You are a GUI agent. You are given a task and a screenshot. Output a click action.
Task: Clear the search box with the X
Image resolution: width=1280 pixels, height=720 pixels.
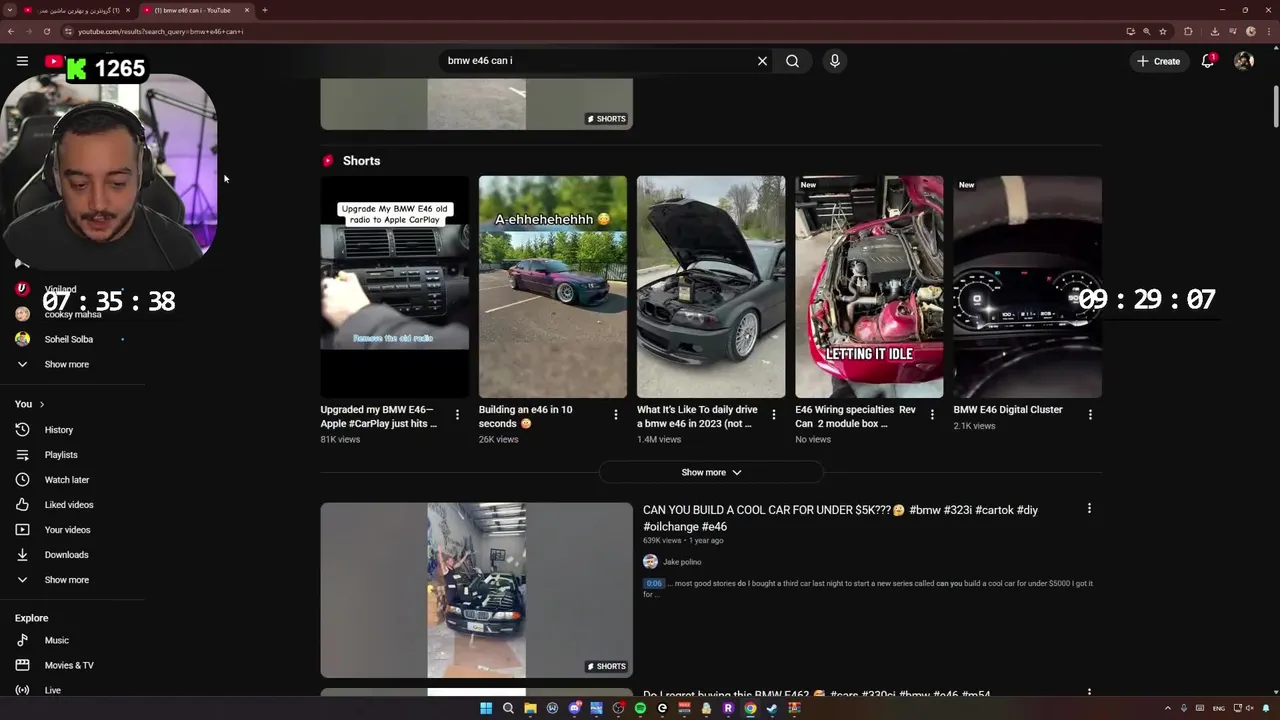coord(762,61)
